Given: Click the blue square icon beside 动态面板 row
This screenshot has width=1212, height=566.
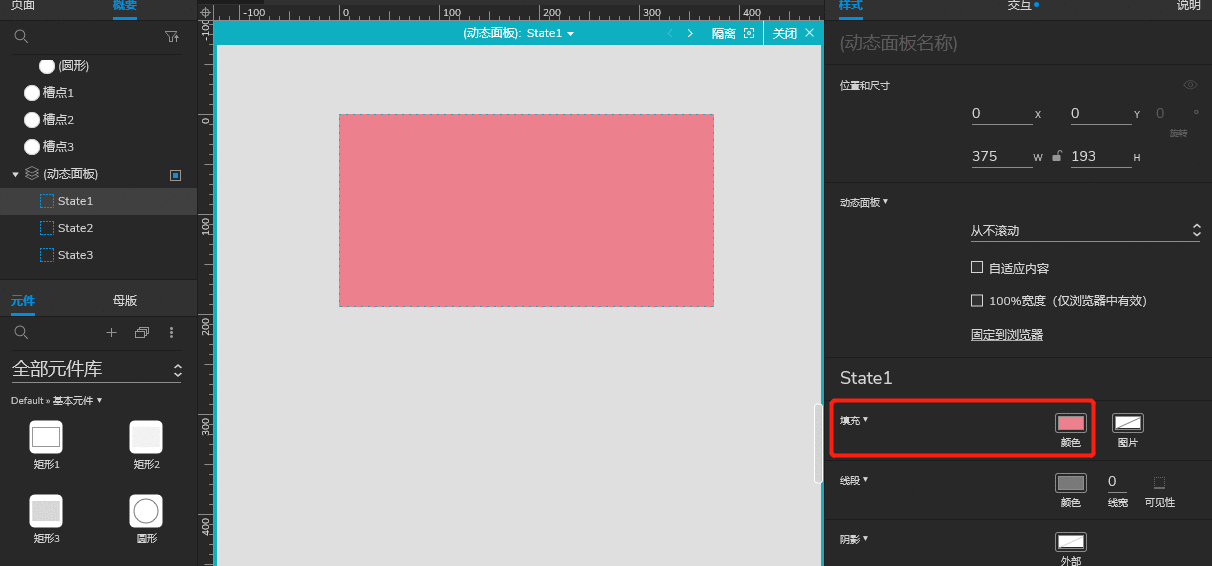Looking at the screenshot, I should [176, 175].
